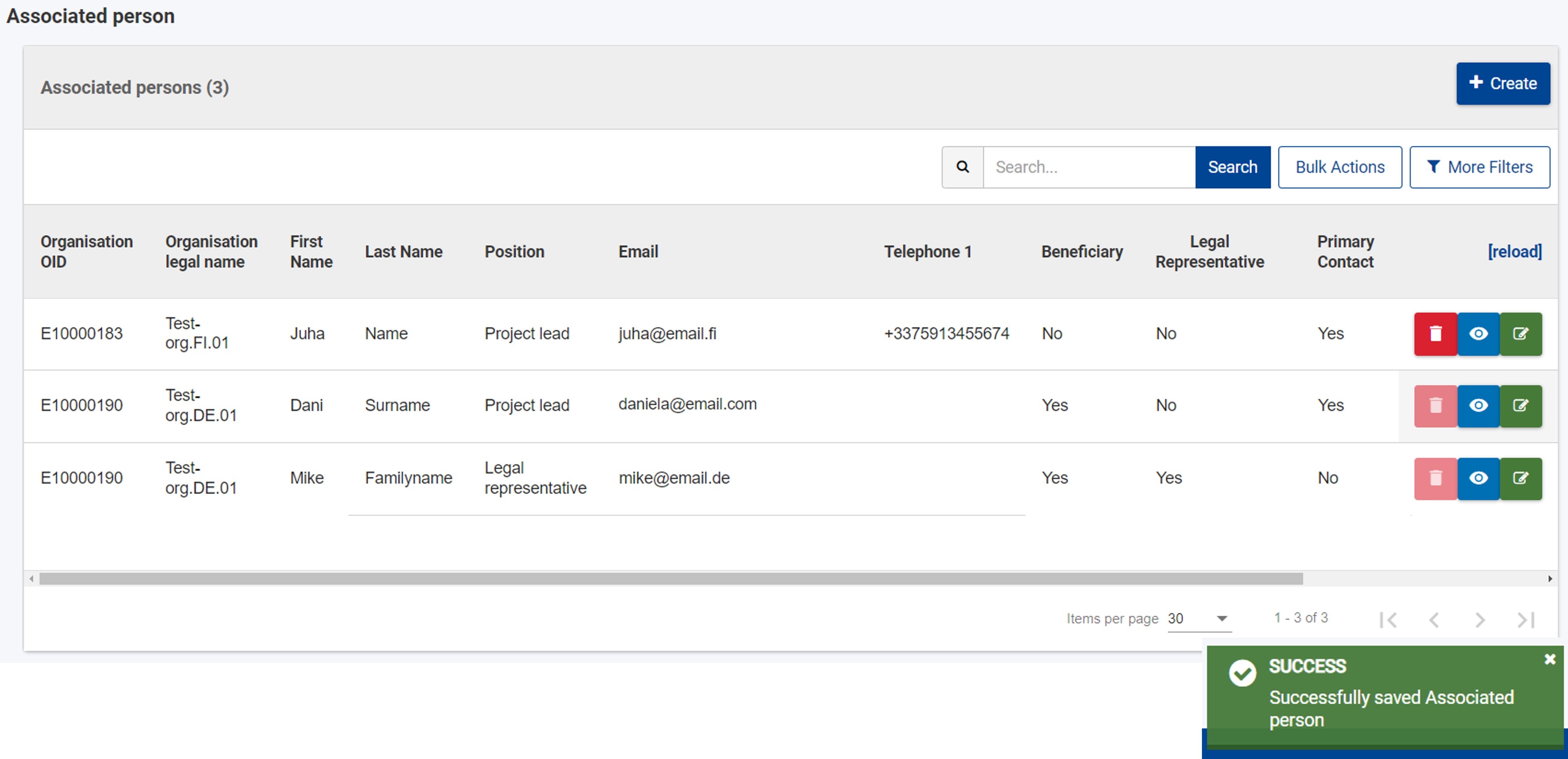
Task: Edit the Mike Familyname record
Action: click(1521, 478)
